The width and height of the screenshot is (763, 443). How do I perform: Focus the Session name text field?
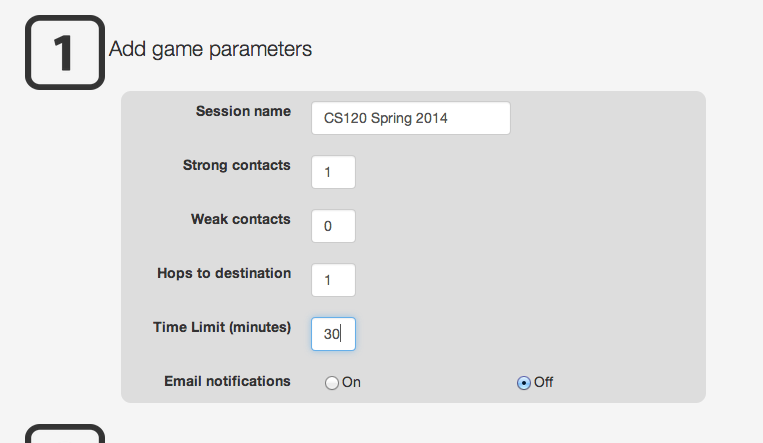point(410,118)
